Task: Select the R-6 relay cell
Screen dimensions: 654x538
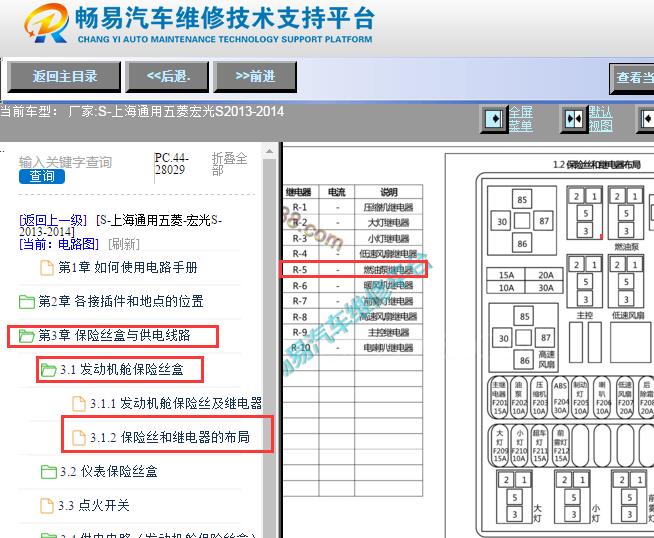Action: click(300, 286)
